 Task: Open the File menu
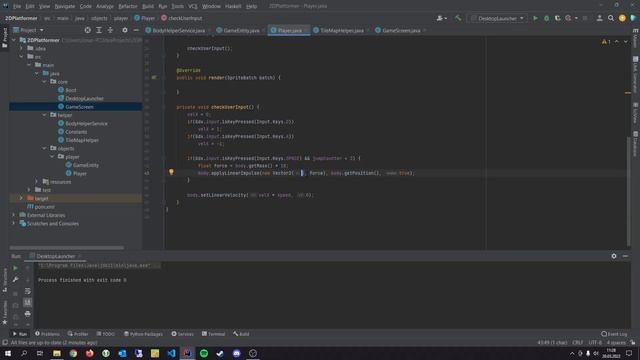(x=17, y=6)
